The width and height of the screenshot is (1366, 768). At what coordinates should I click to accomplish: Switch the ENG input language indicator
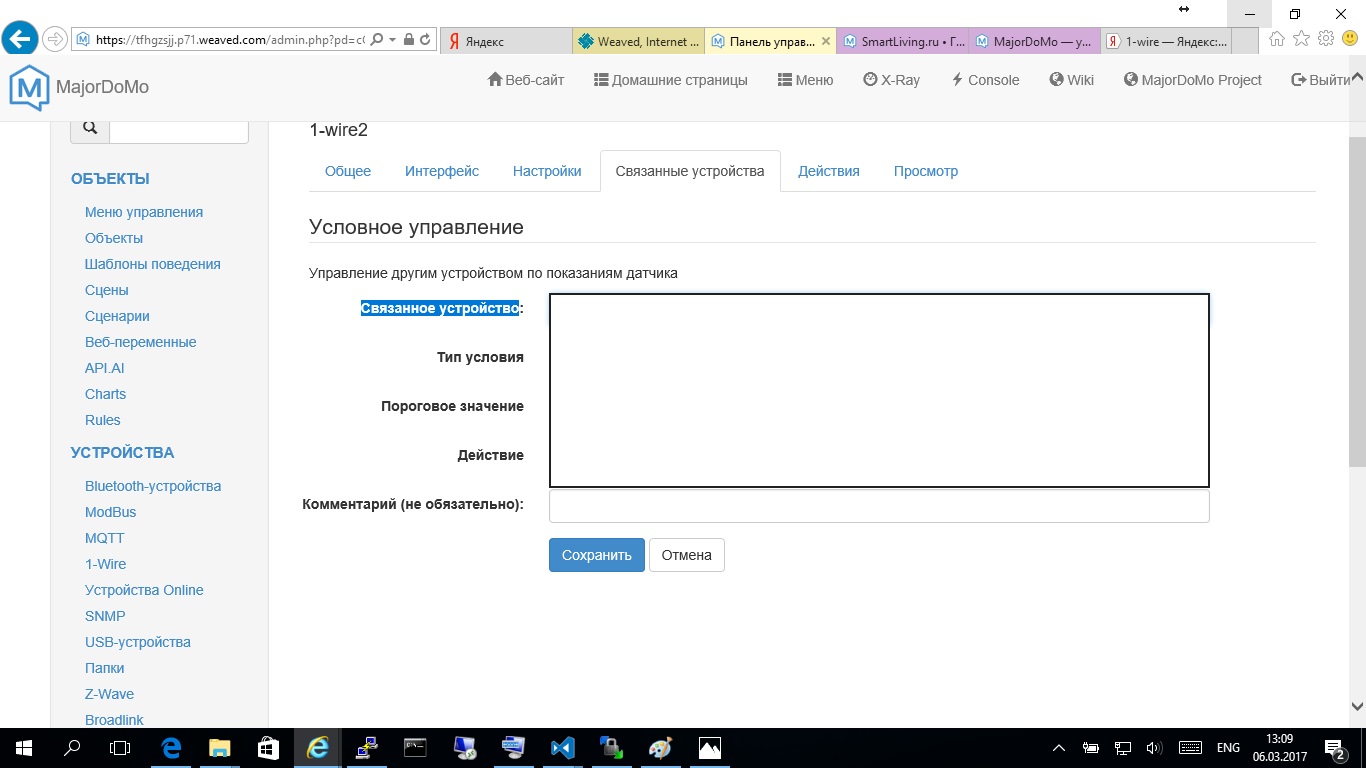(x=1228, y=748)
